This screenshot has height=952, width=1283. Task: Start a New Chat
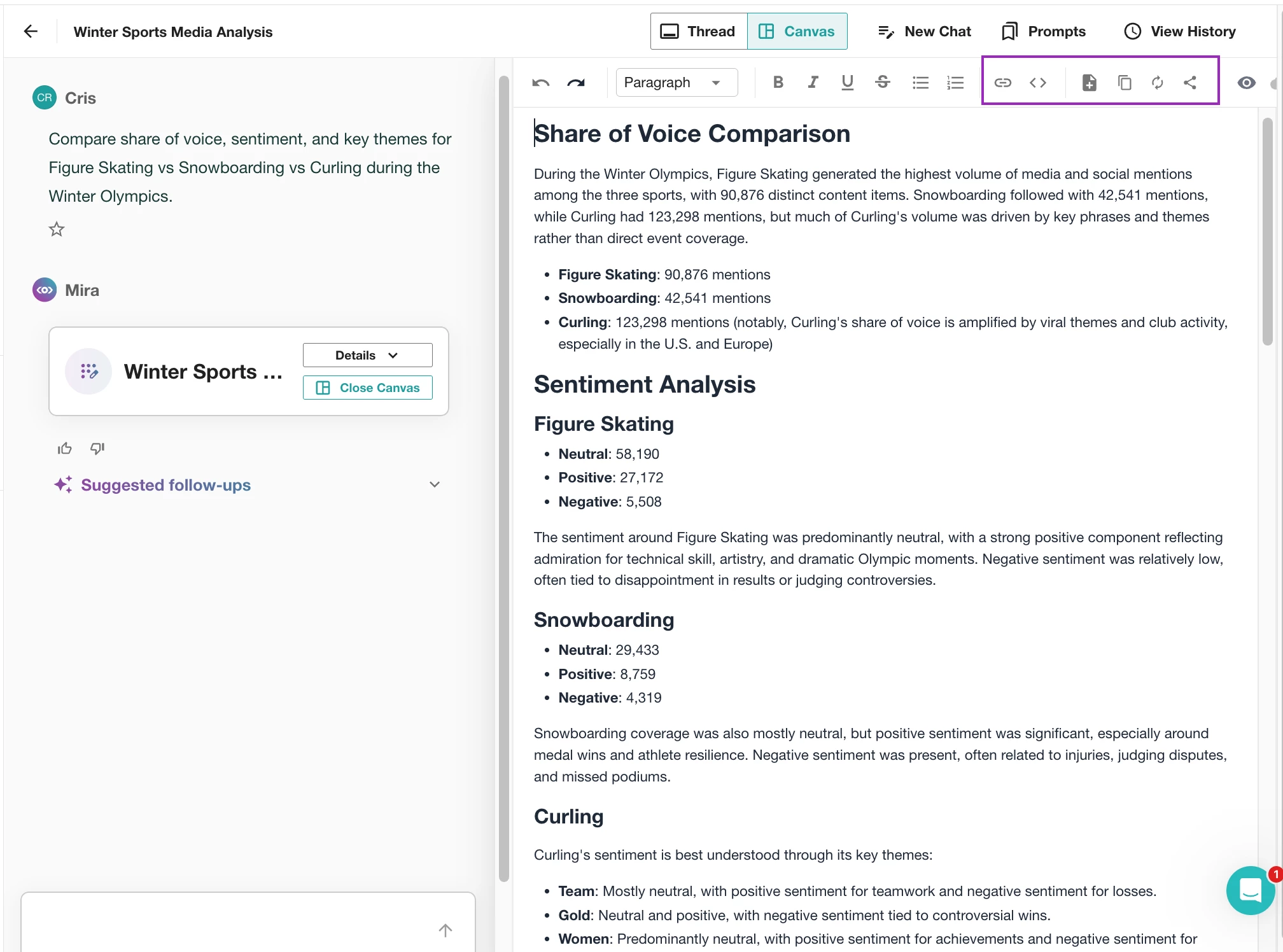tap(925, 31)
